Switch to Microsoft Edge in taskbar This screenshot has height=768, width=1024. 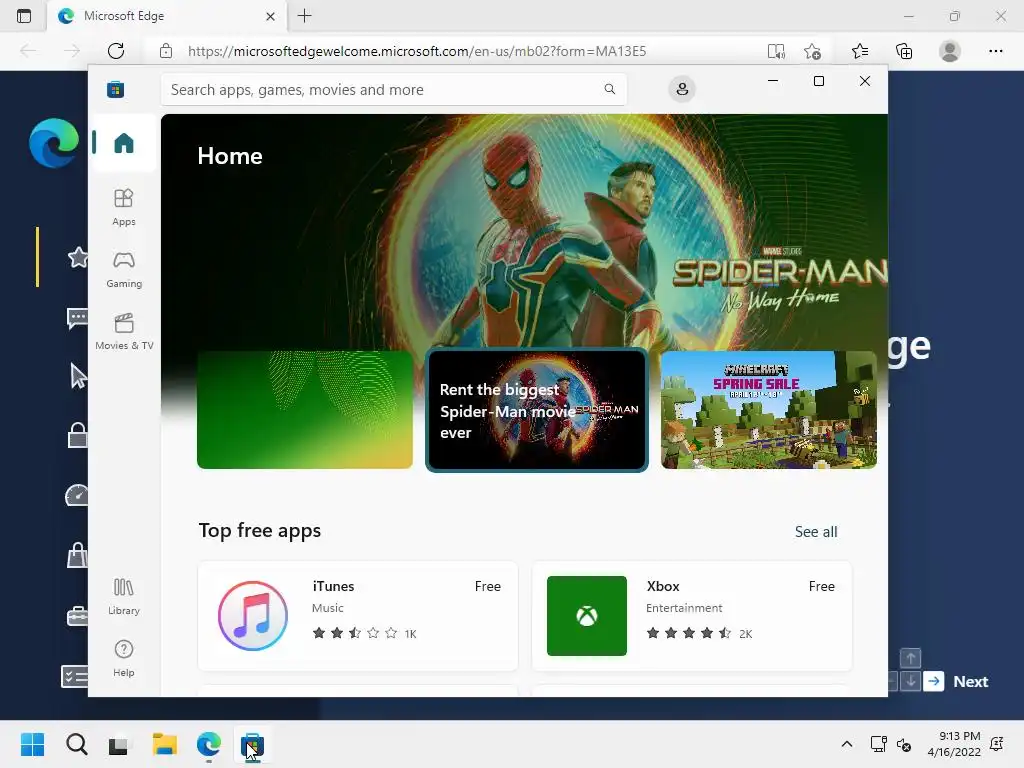click(208, 744)
